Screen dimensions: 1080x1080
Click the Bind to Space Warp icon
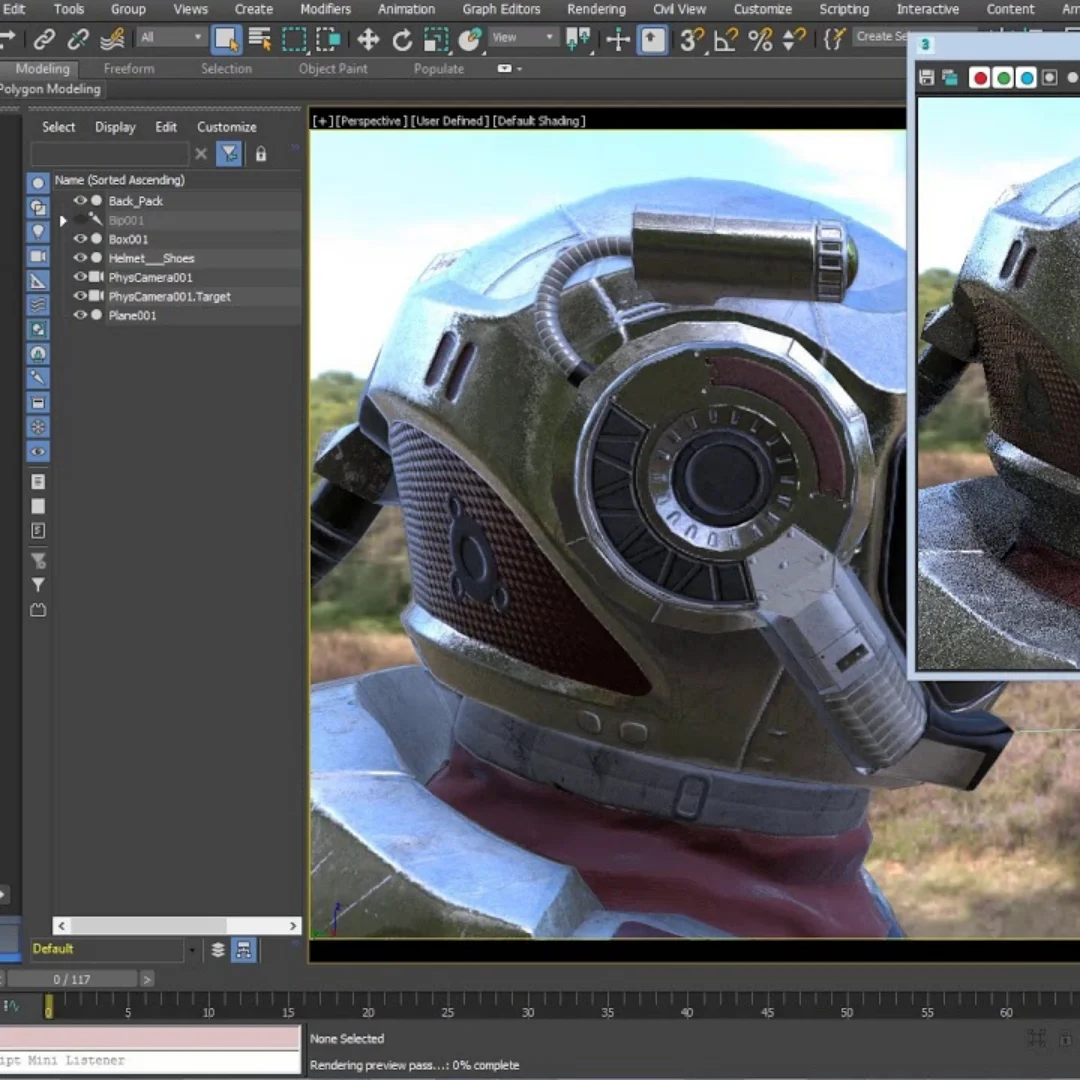(x=112, y=40)
